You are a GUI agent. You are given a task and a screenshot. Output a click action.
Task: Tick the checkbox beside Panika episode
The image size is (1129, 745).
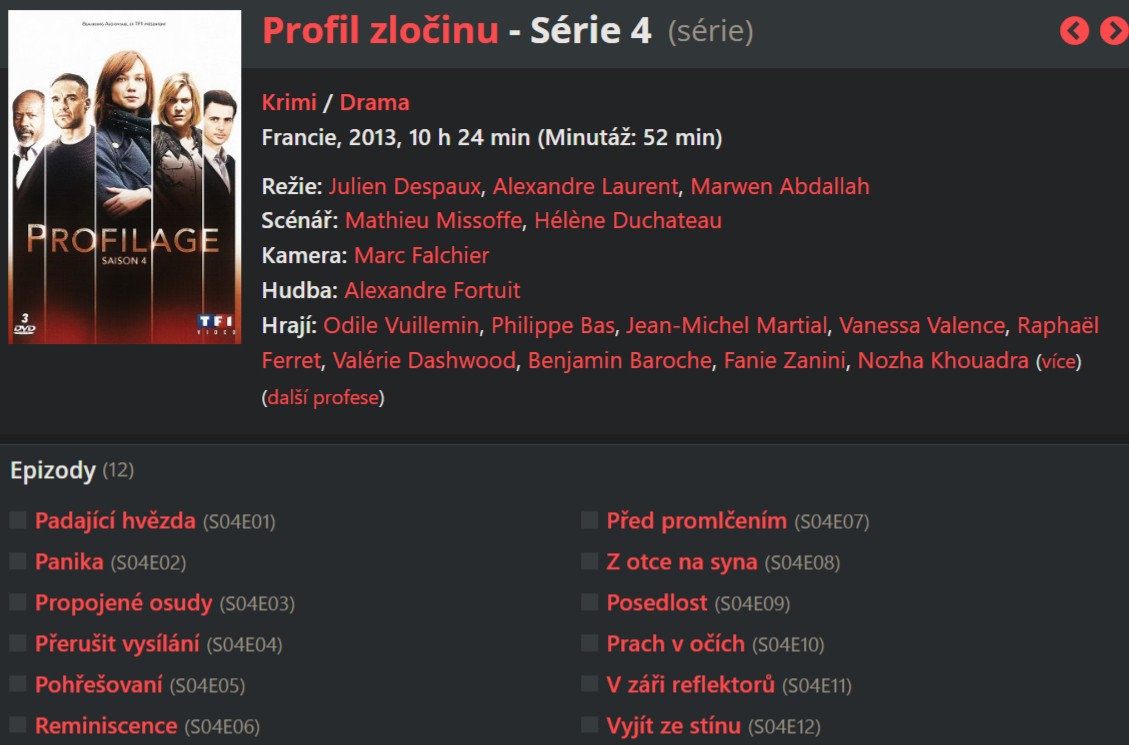pos(18,561)
